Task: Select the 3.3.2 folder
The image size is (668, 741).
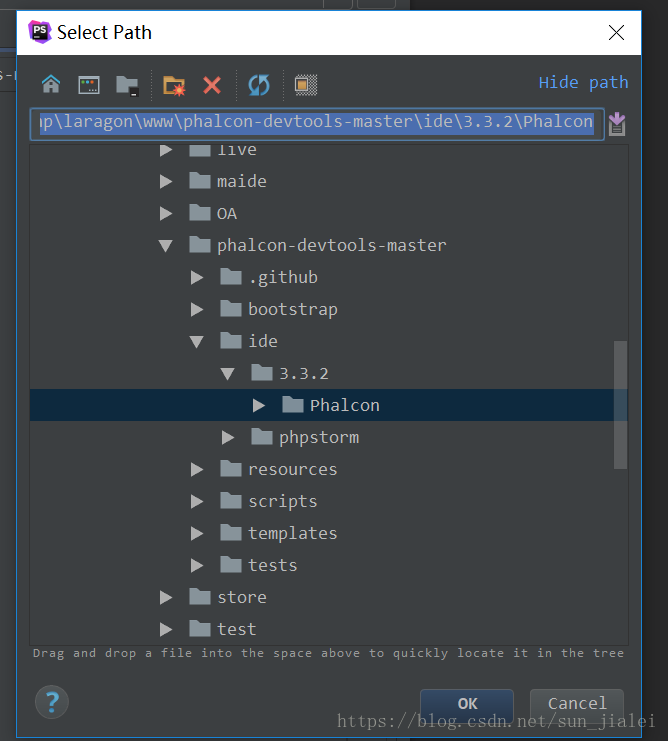Action: click(x=290, y=374)
